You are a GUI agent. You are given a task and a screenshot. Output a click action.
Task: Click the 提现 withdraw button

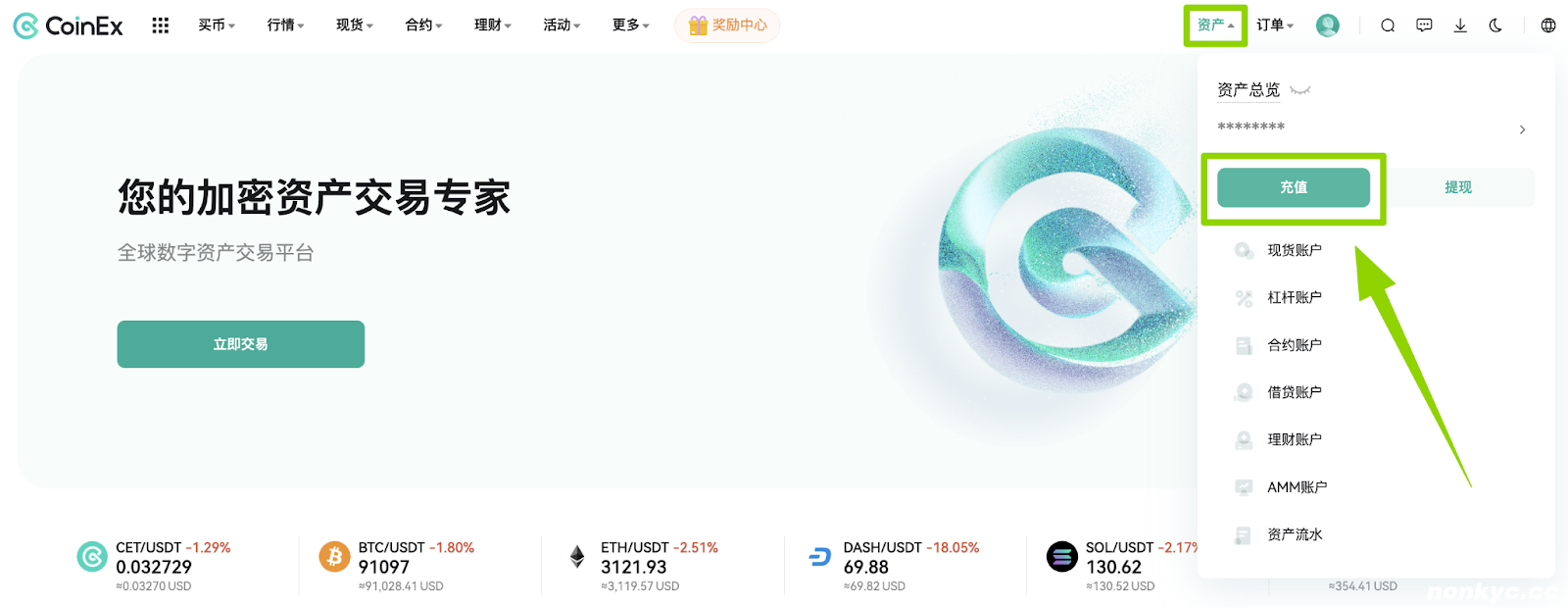(1458, 187)
